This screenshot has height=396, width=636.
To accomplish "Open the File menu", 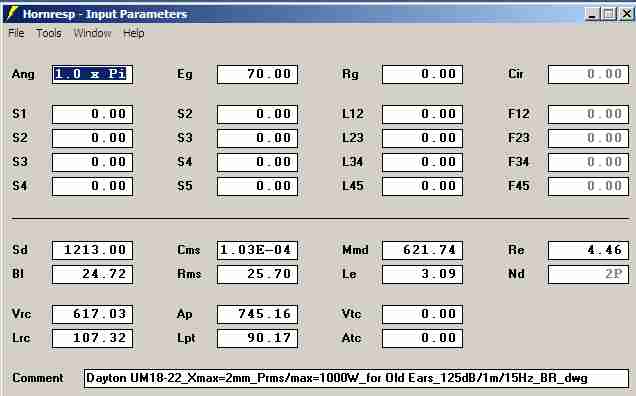I will pyautogui.click(x=16, y=33).
